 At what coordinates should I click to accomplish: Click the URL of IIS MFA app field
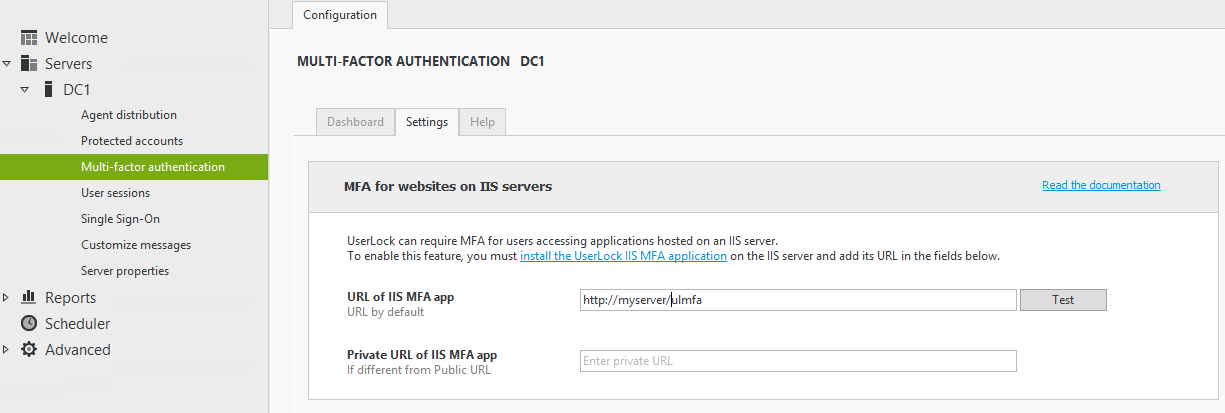click(x=798, y=300)
